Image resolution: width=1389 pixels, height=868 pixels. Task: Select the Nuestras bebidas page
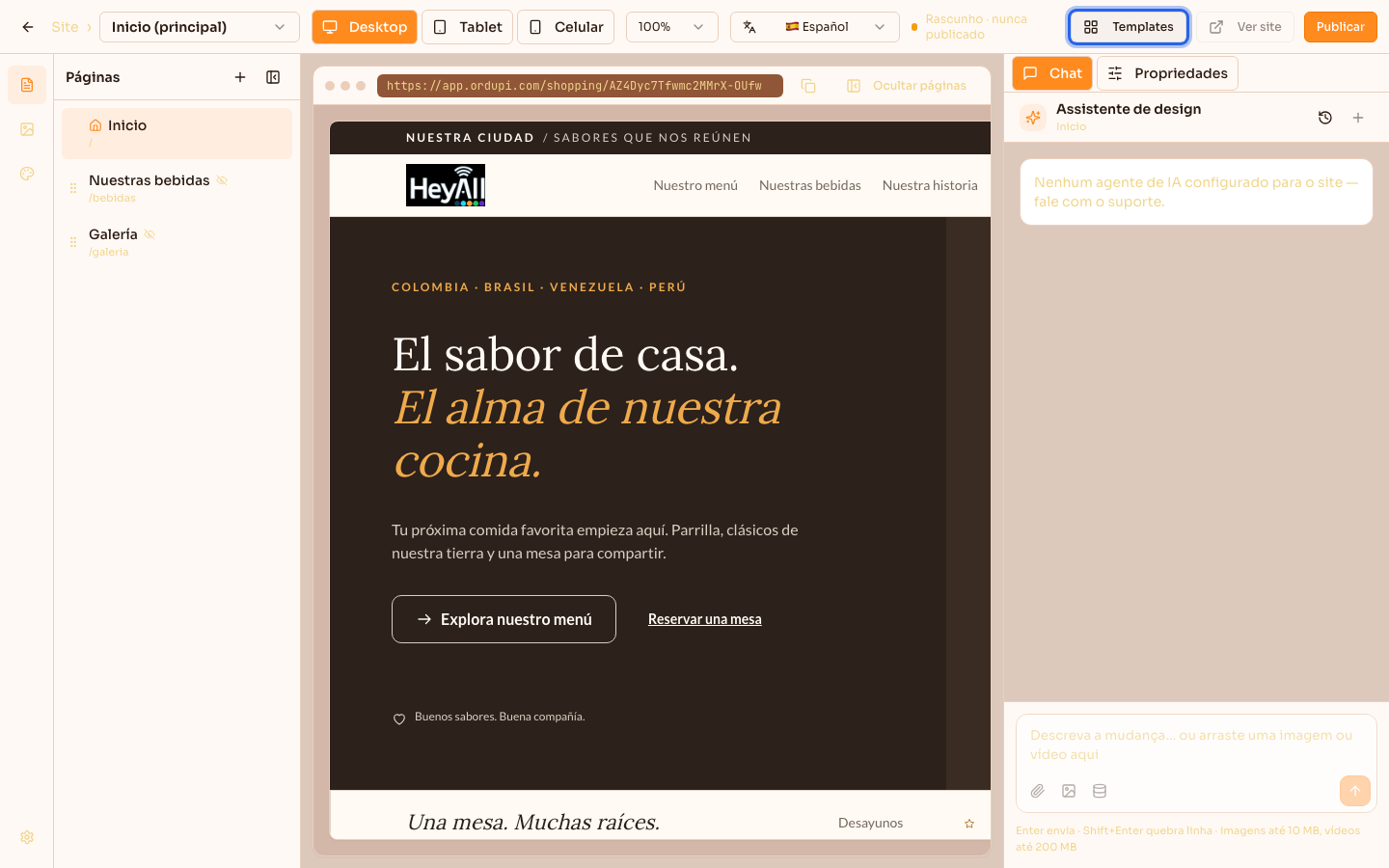click(177, 187)
